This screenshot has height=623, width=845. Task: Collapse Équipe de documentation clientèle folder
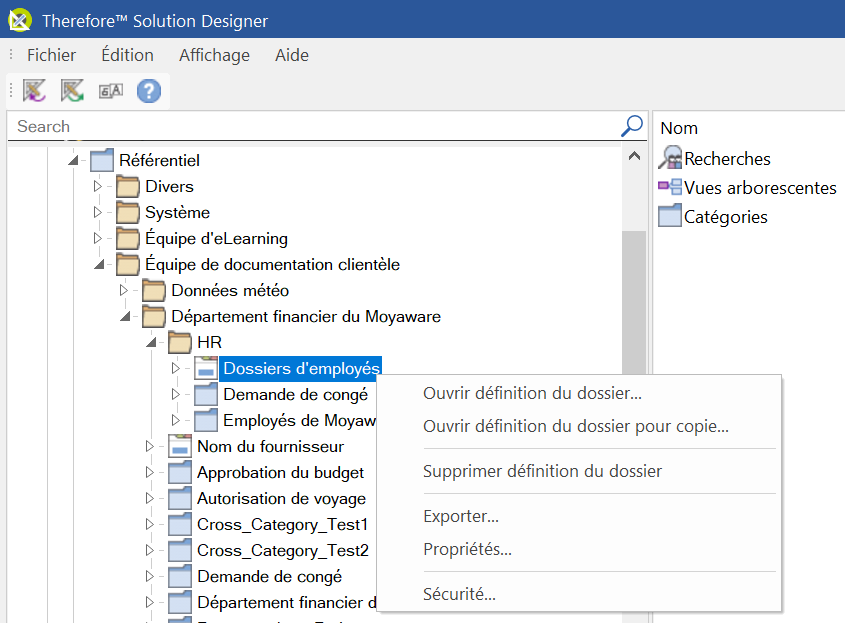pyautogui.click(x=100, y=264)
